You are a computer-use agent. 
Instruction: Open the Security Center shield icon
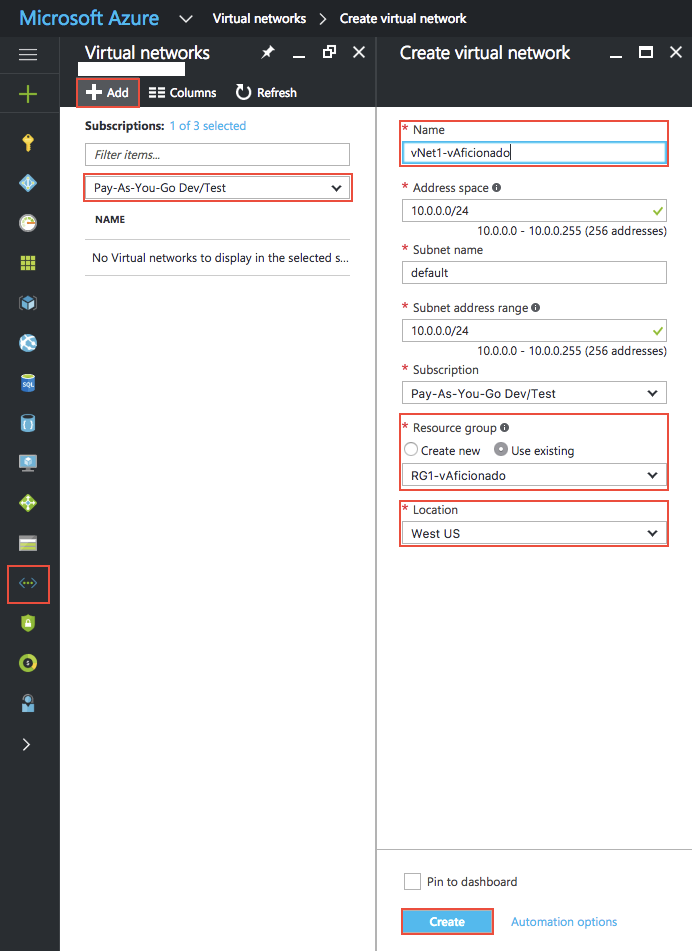28,623
